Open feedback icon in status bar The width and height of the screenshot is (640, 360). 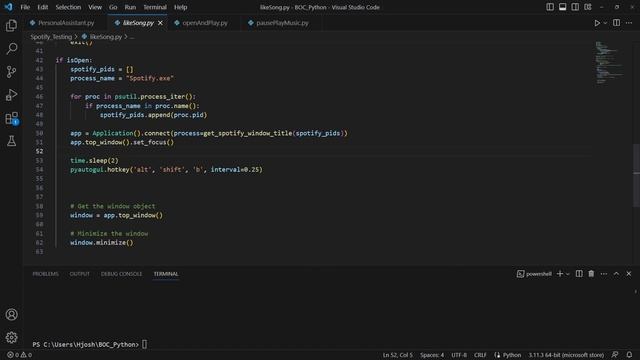tap(615, 355)
